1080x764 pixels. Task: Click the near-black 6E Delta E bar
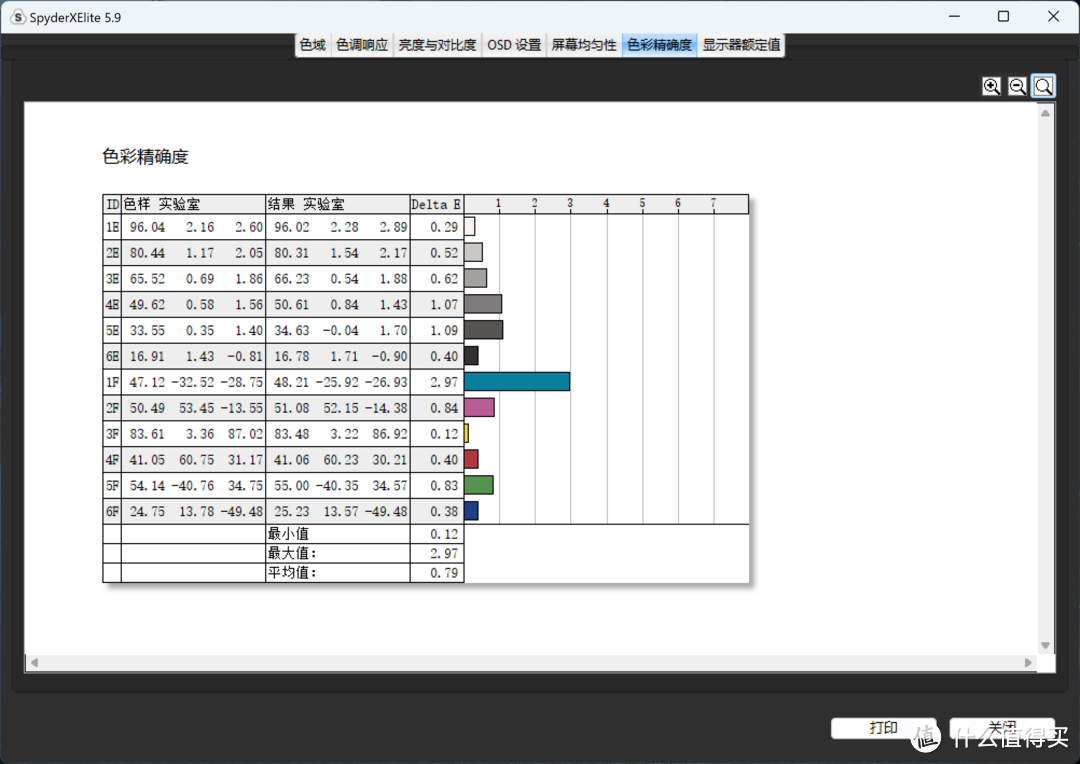coord(471,355)
